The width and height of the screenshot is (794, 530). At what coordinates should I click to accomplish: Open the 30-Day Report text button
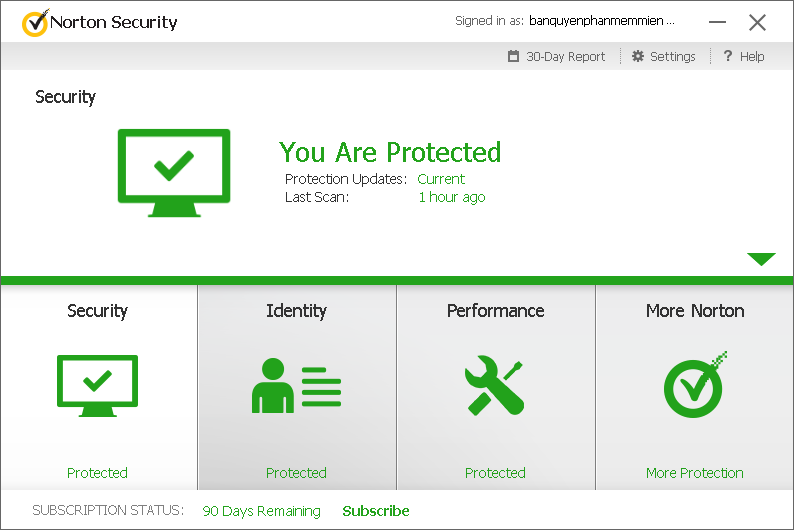(x=566, y=57)
